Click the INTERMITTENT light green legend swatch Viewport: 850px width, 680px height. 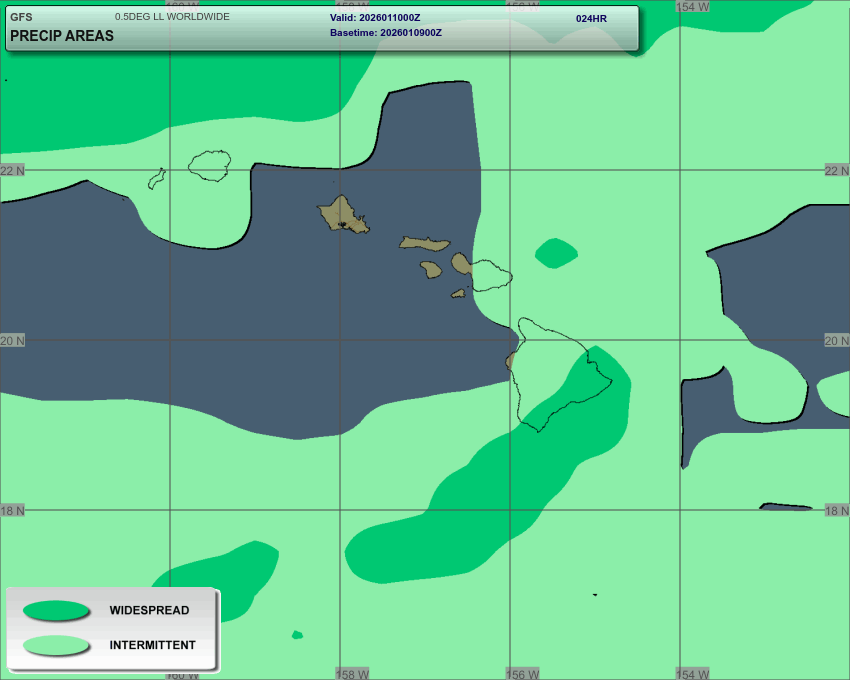[56, 646]
